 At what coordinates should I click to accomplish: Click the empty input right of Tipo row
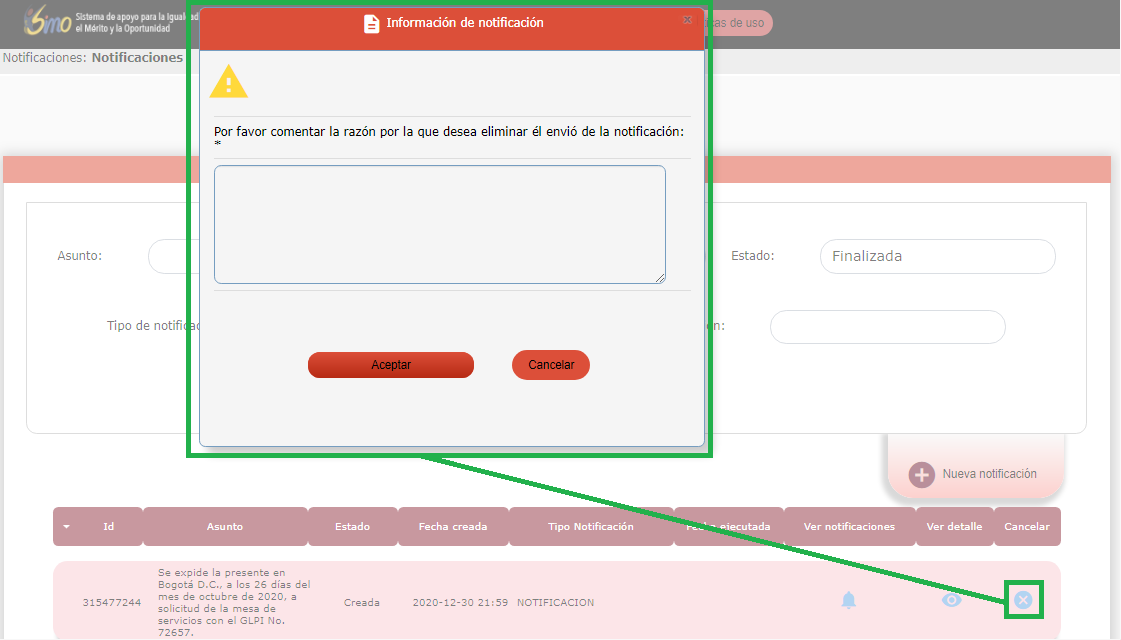point(887,327)
